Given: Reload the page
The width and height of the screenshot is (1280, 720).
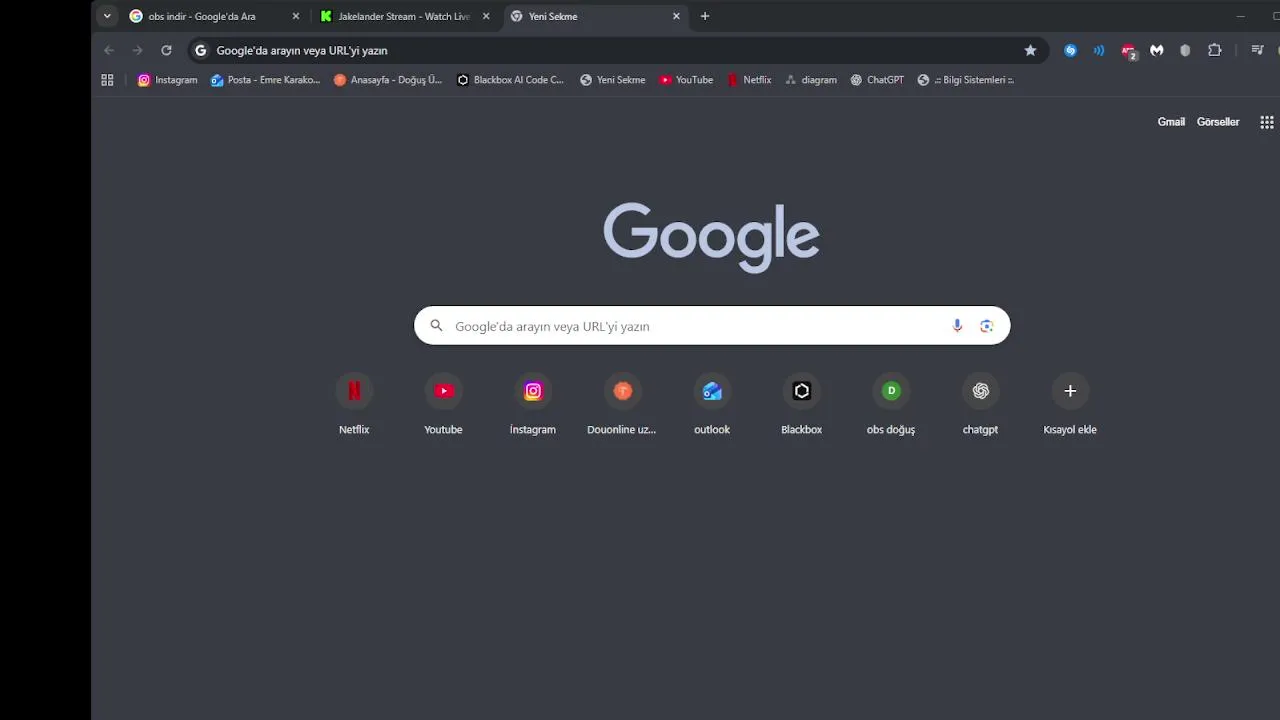Looking at the screenshot, I should click(166, 50).
